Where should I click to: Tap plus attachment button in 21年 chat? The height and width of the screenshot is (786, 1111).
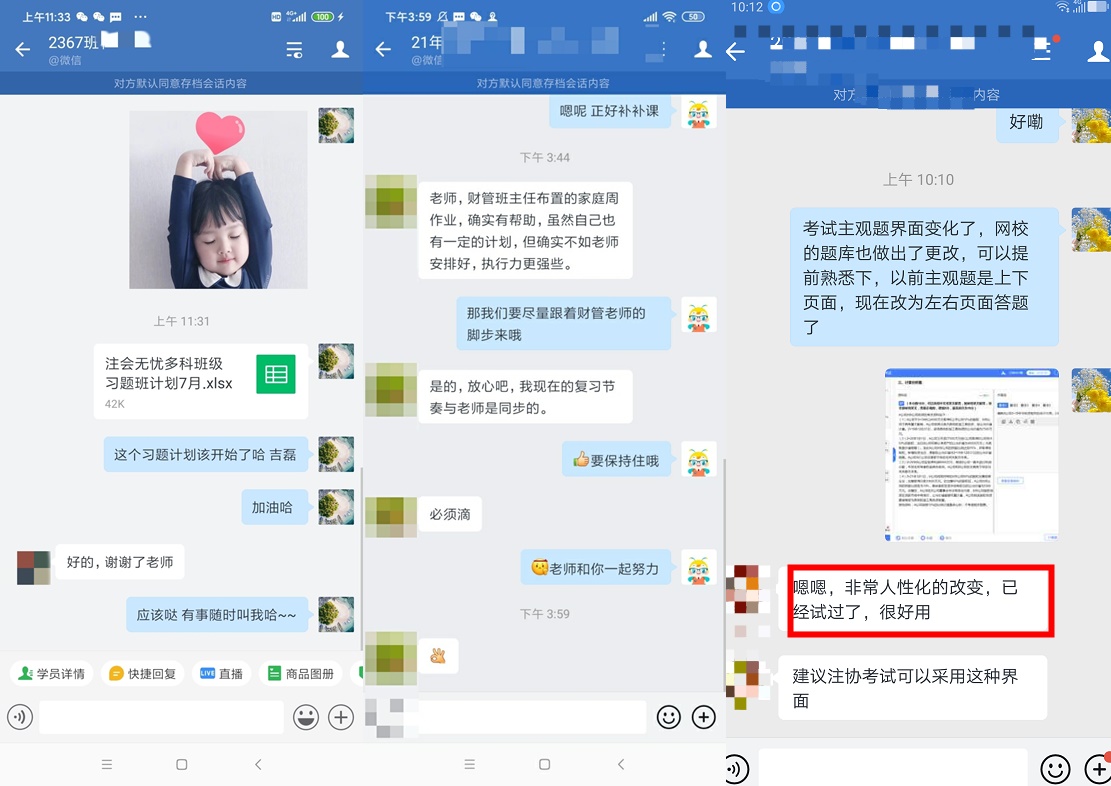tap(704, 717)
